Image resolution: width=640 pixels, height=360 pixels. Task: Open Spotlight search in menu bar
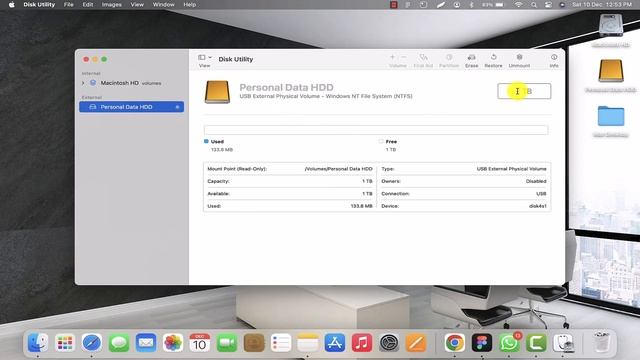click(x=534, y=4)
